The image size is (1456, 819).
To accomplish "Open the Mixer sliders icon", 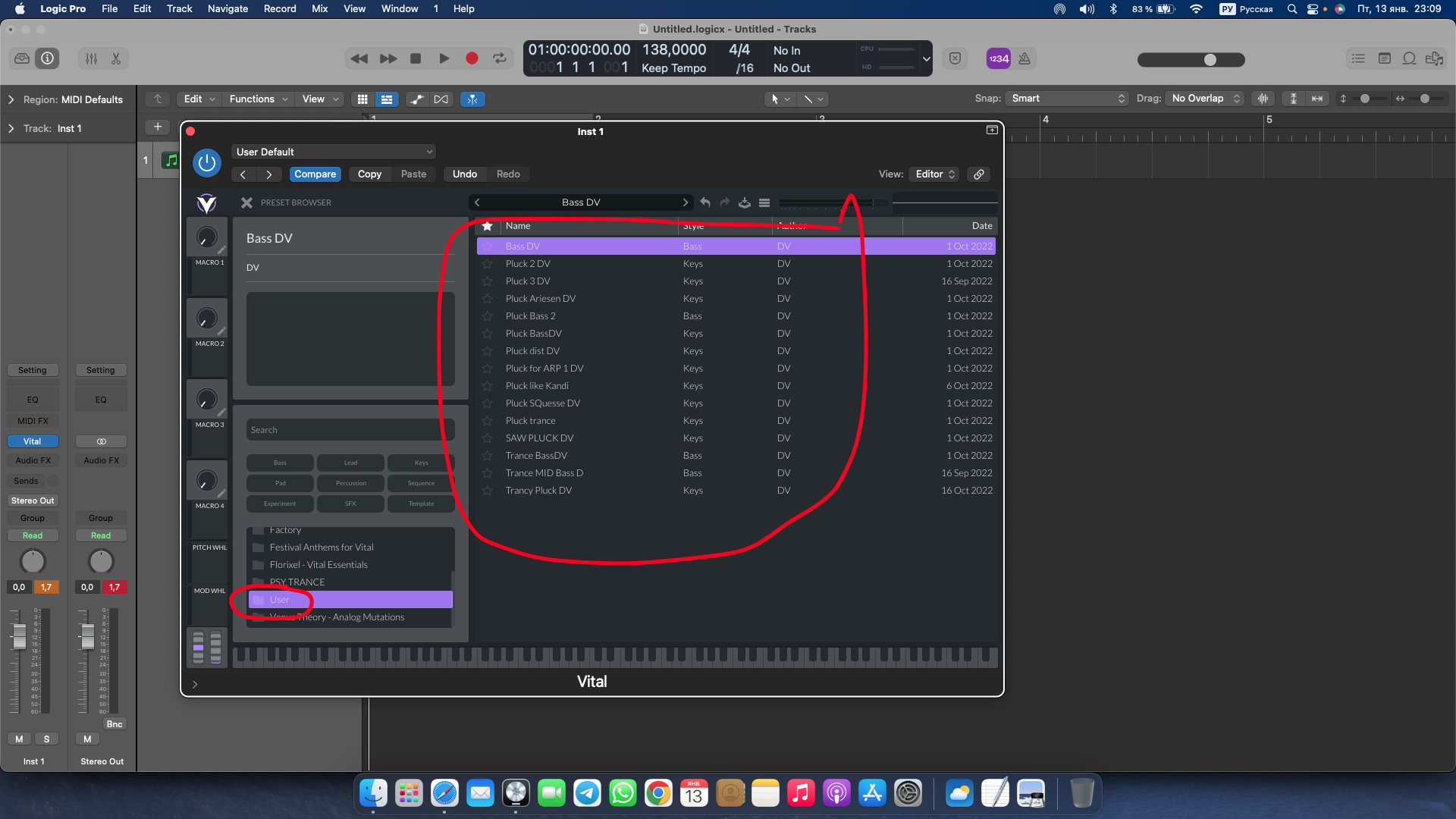I will 91,58.
